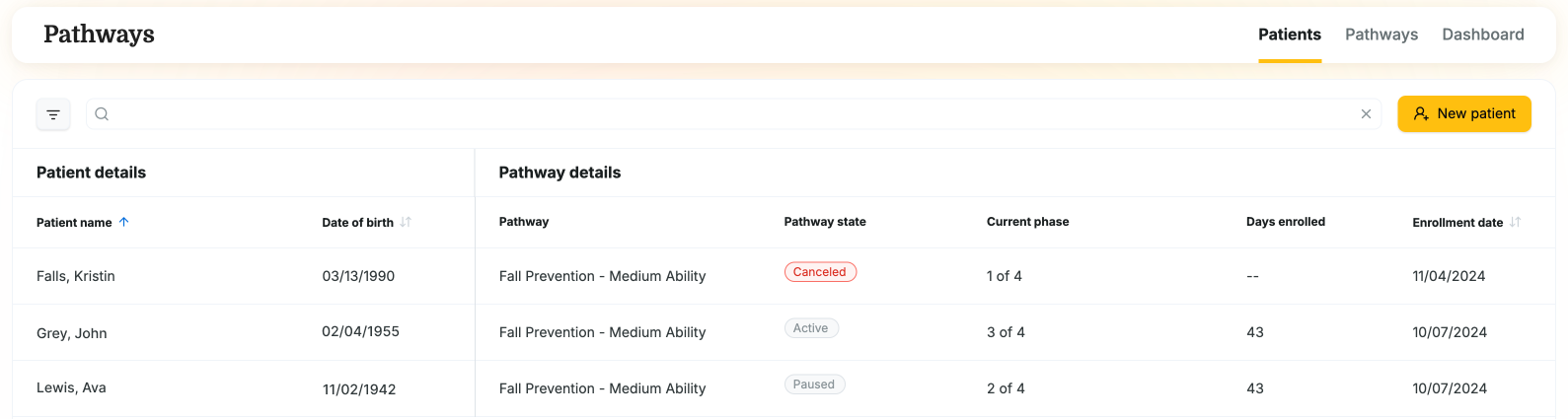Click the Paused status badge

coord(814,384)
